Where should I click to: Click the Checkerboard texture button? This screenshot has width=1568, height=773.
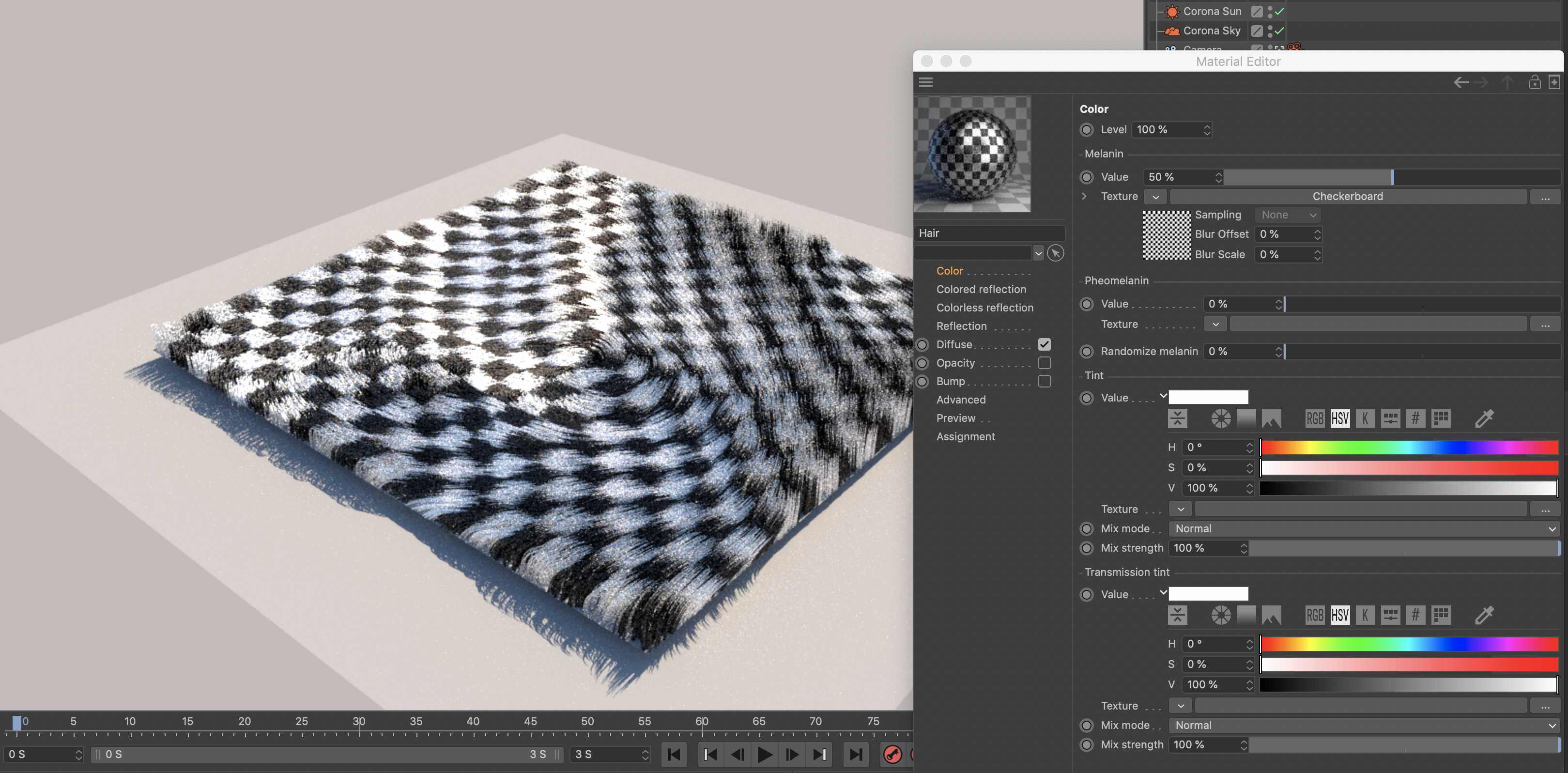tap(1347, 196)
